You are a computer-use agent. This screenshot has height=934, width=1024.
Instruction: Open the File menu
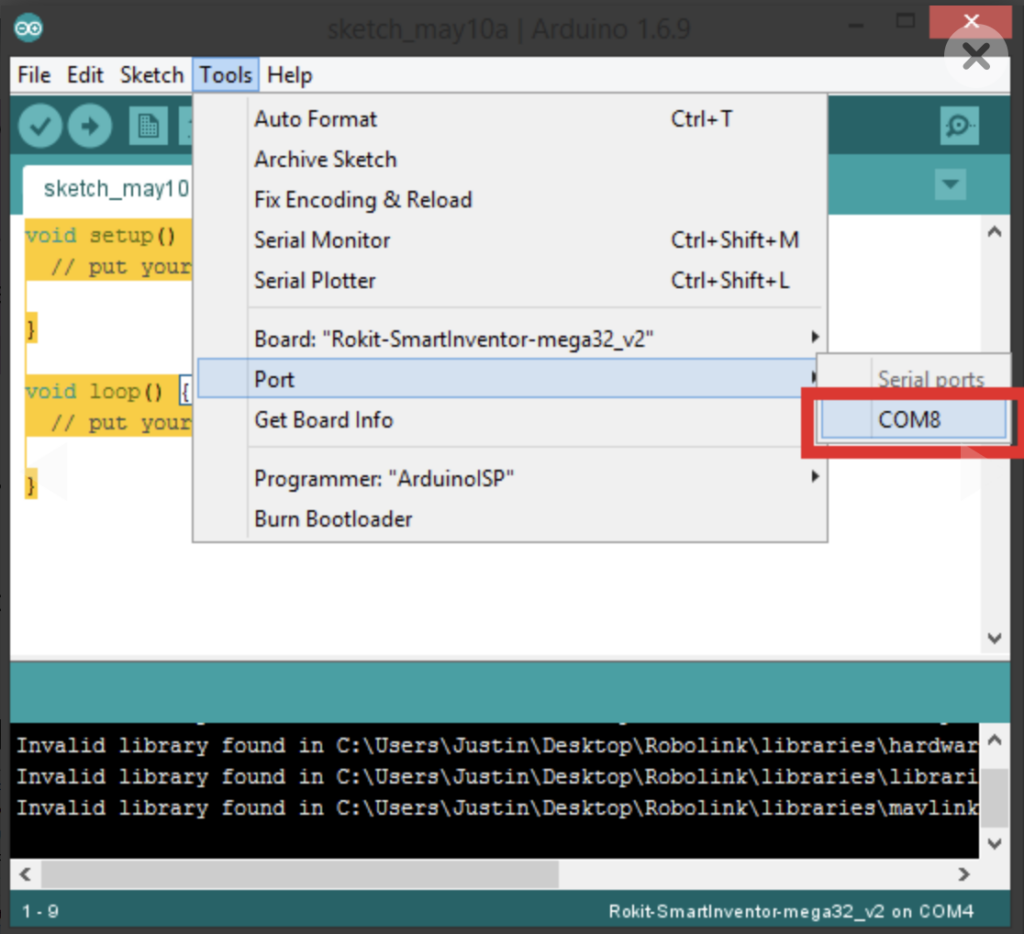click(x=34, y=75)
